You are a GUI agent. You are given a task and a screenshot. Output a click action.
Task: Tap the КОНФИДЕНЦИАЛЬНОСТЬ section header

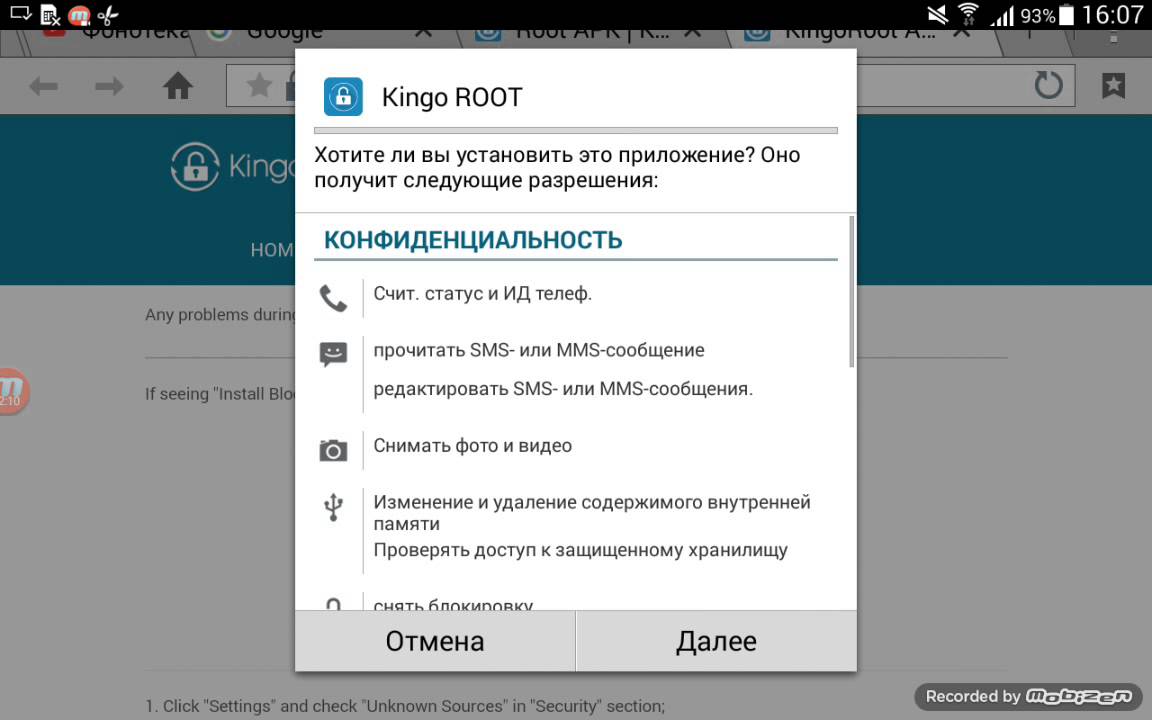(473, 240)
